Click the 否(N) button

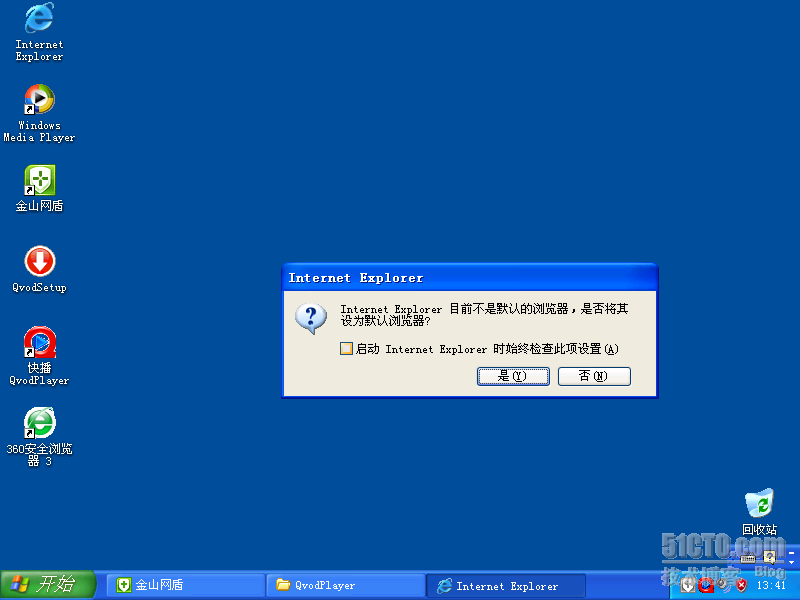pos(594,377)
